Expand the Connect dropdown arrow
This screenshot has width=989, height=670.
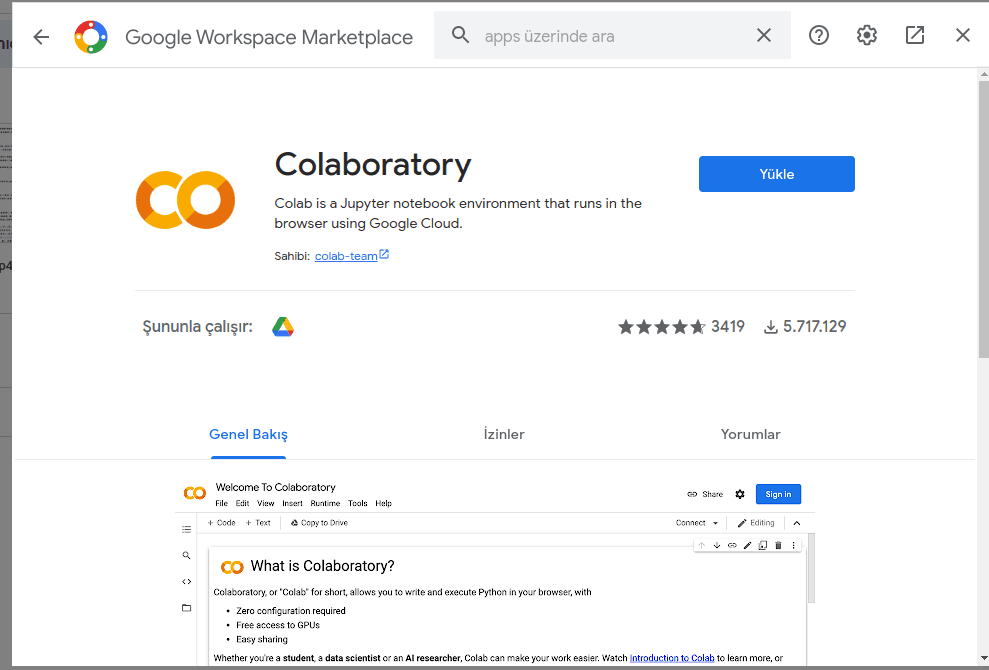(715, 523)
